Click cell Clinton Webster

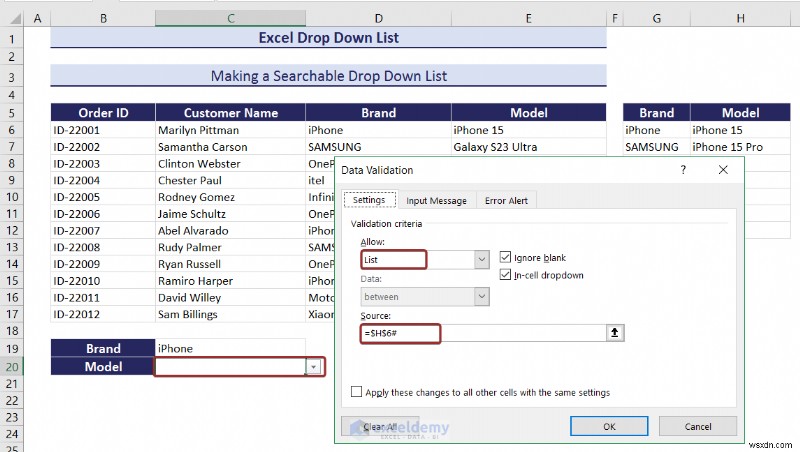tap(231, 164)
